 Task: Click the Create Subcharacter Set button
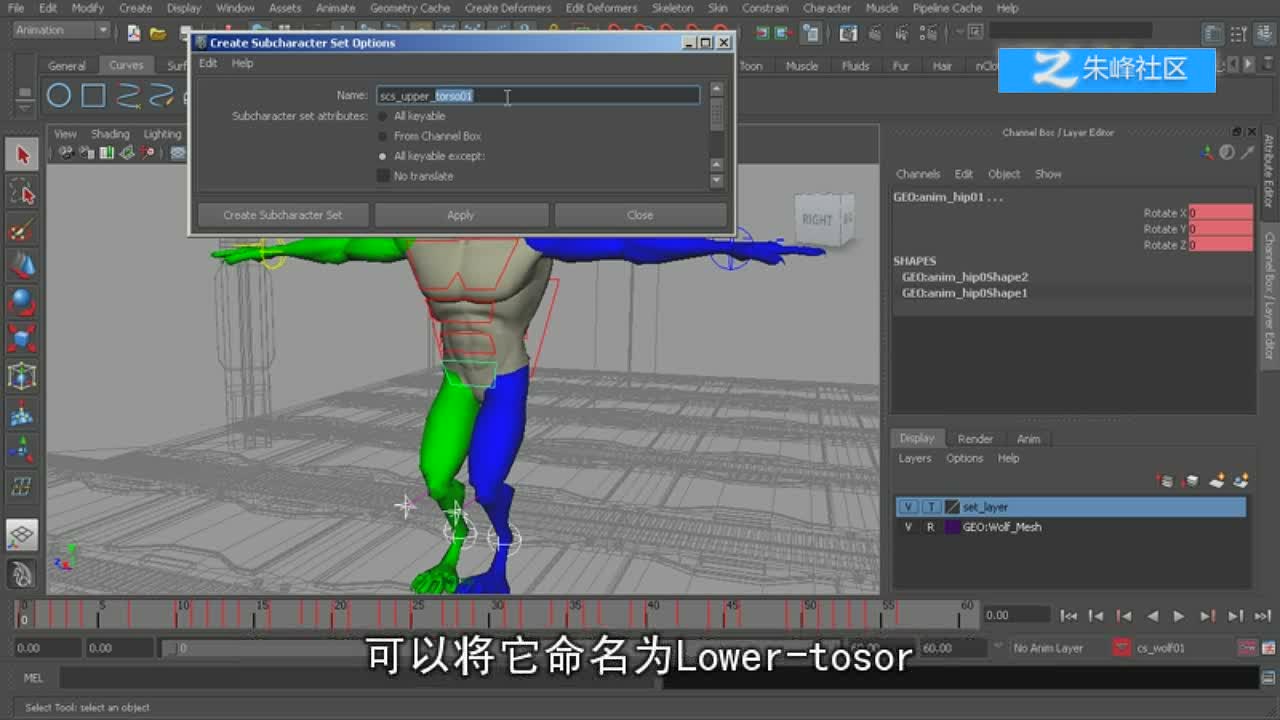[x=283, y=215]
